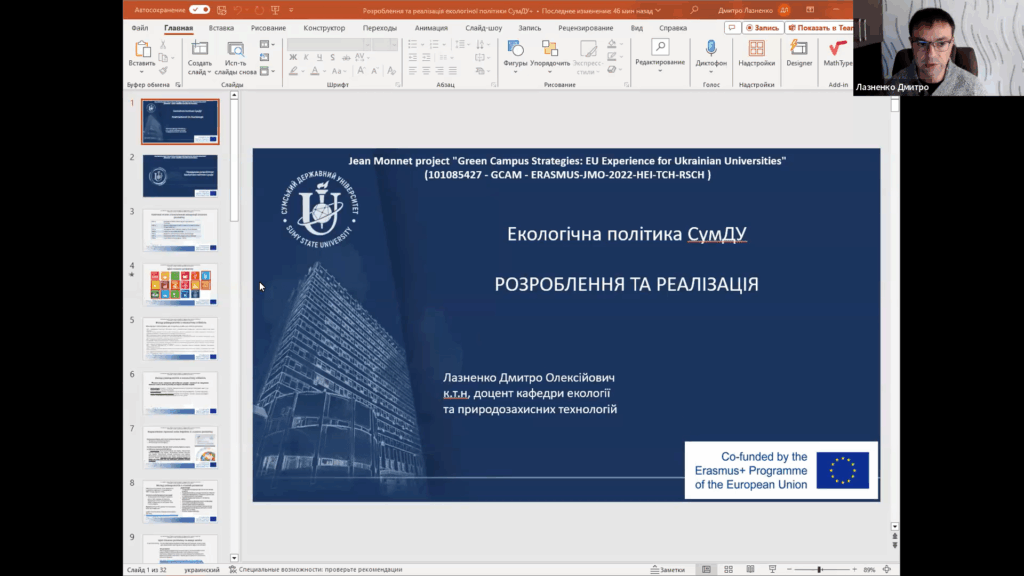Click the slide title Екологічна політика СумДУ
The width and height of the screenshot is (1024, 576).
tap(626, 234)
